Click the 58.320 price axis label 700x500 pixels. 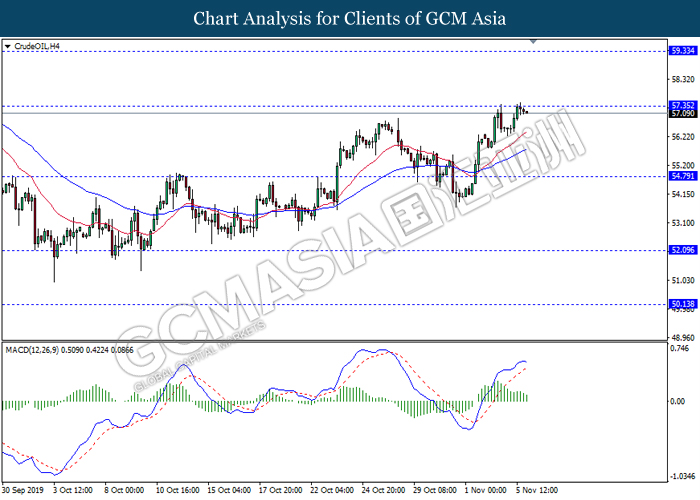click(x=683, y=79)
